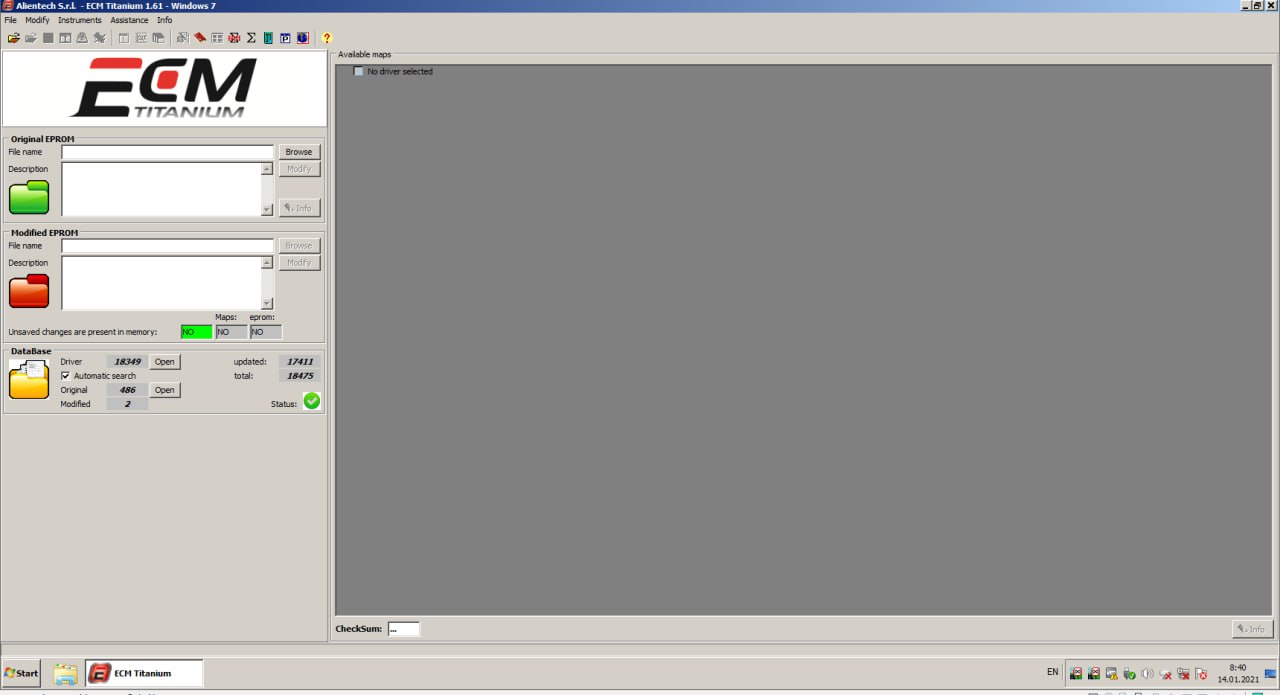Viewport: 1280px width, 695px height.
Task: Toggle the Automatic search checkbox
Action: tap(66, 376)
